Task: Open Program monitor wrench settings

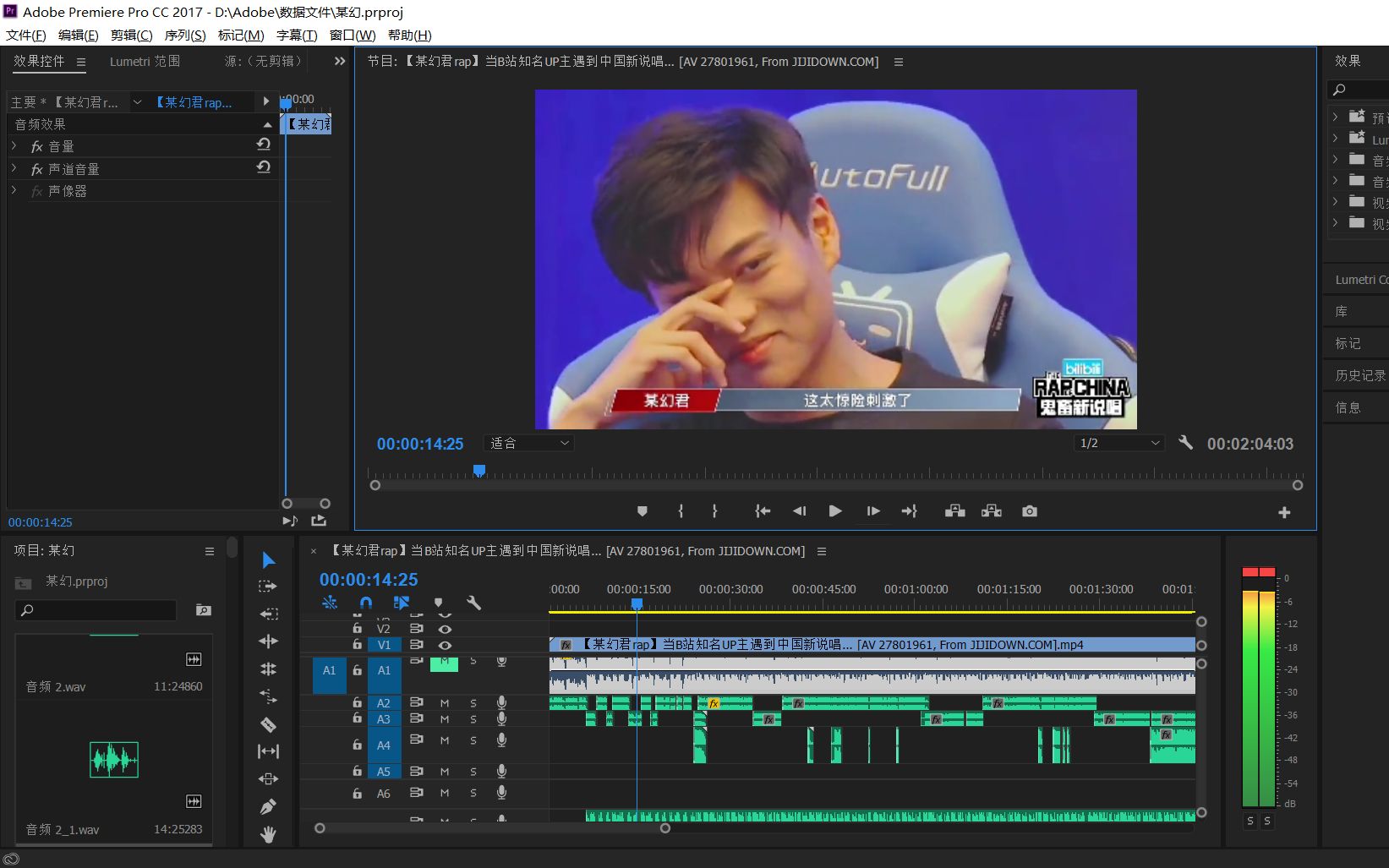Action: pos(1186,442)
